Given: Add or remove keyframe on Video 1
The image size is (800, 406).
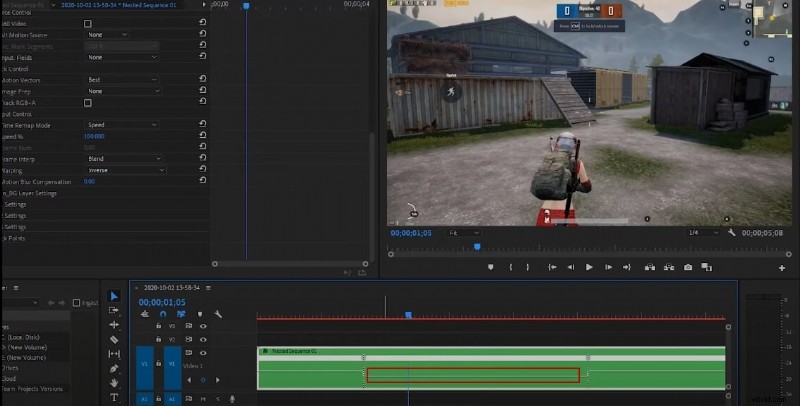Looking at the screenshot, I should [x=203, y=380].
